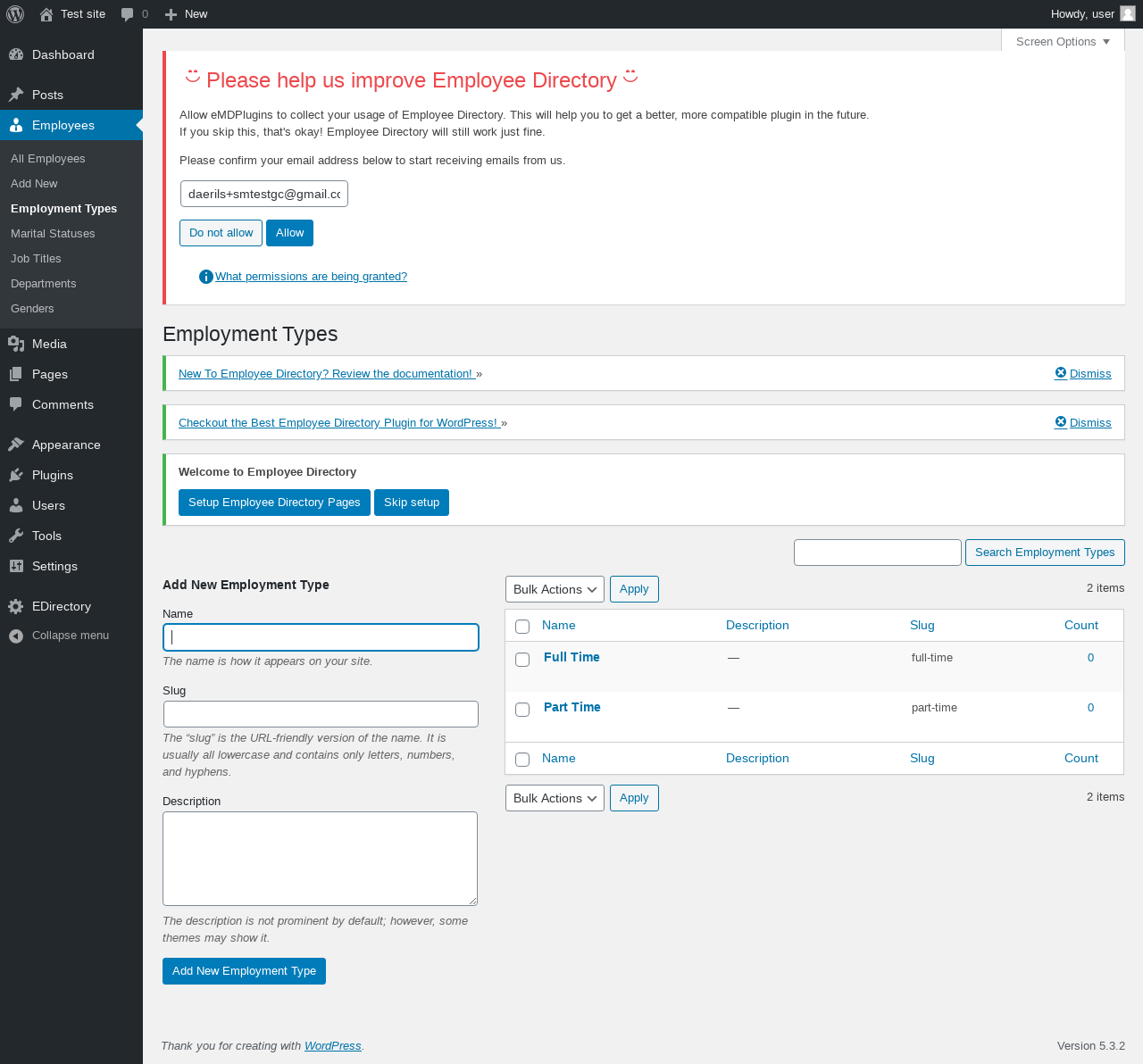Click Add New Employment Type button
Screen dimensions: 1143x1064
[x=244, y=971]
